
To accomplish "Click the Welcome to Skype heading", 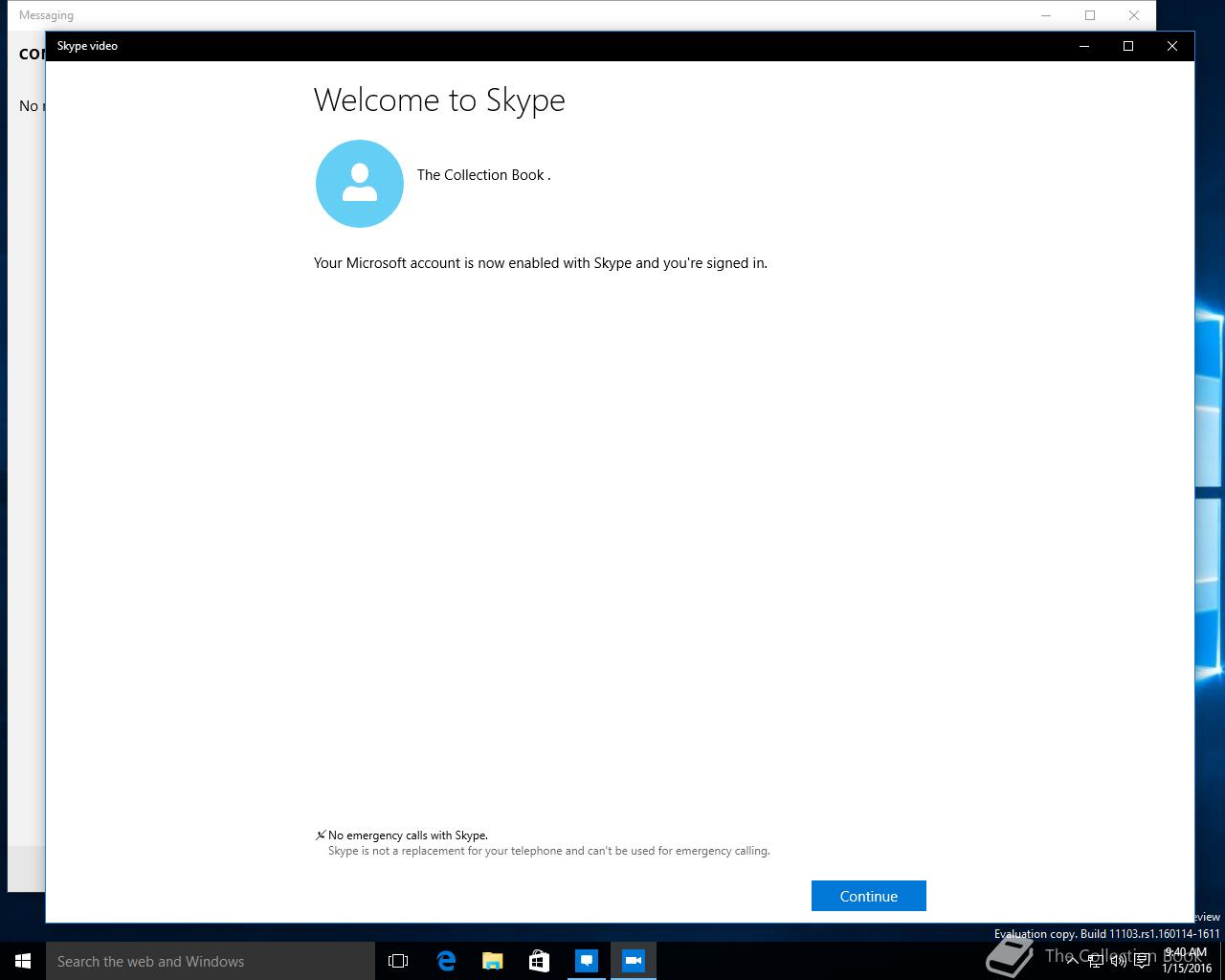I will [439, 100].
